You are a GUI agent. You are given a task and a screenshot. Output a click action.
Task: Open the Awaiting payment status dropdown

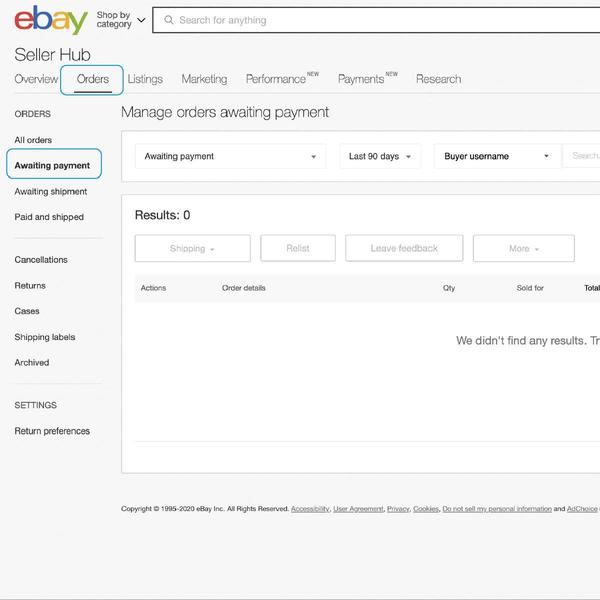point(230,156)
